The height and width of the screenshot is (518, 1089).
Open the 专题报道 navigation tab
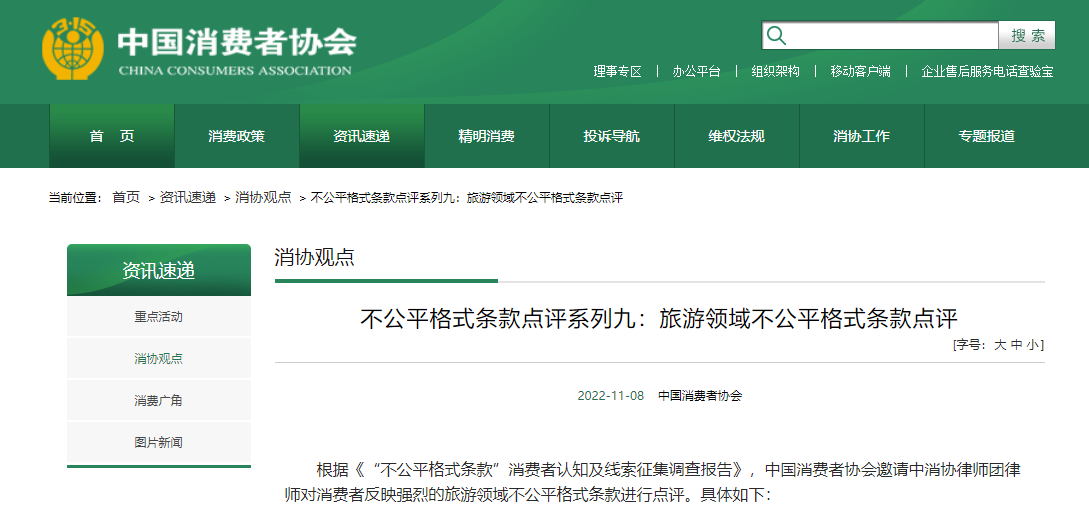pos(987,136)
